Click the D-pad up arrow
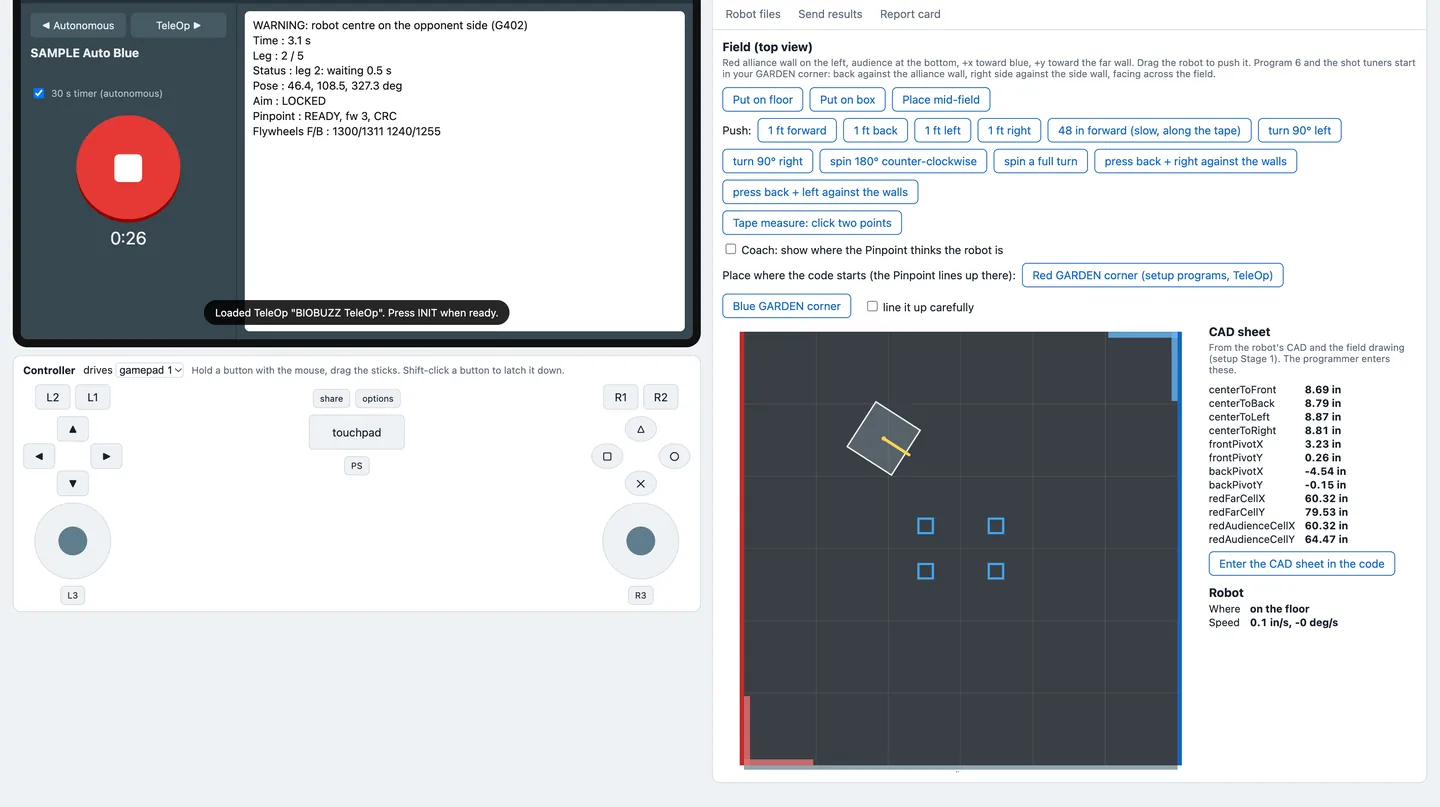 click(x=73, y=429)
